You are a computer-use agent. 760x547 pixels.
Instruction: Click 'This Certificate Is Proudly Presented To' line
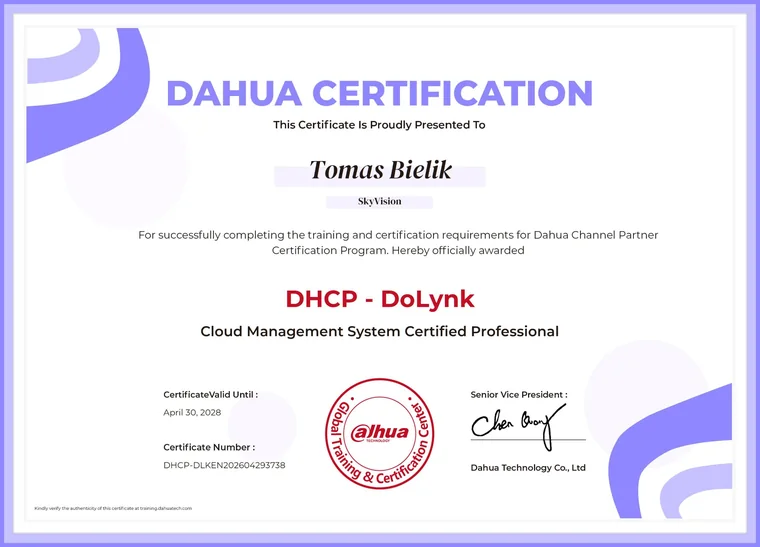[379, 125]
